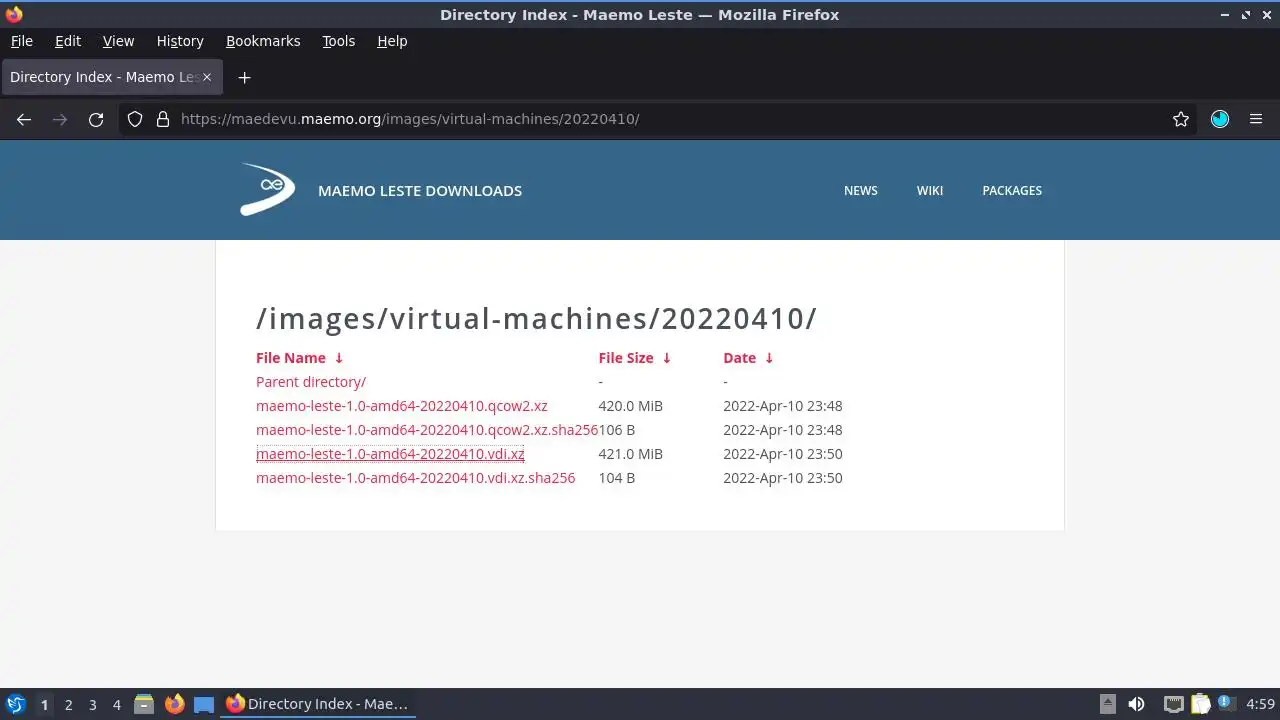Screen dimensions: 1280x720
Task: Open the Firefox account profile icon
Action: click(x=1220, y=119)
